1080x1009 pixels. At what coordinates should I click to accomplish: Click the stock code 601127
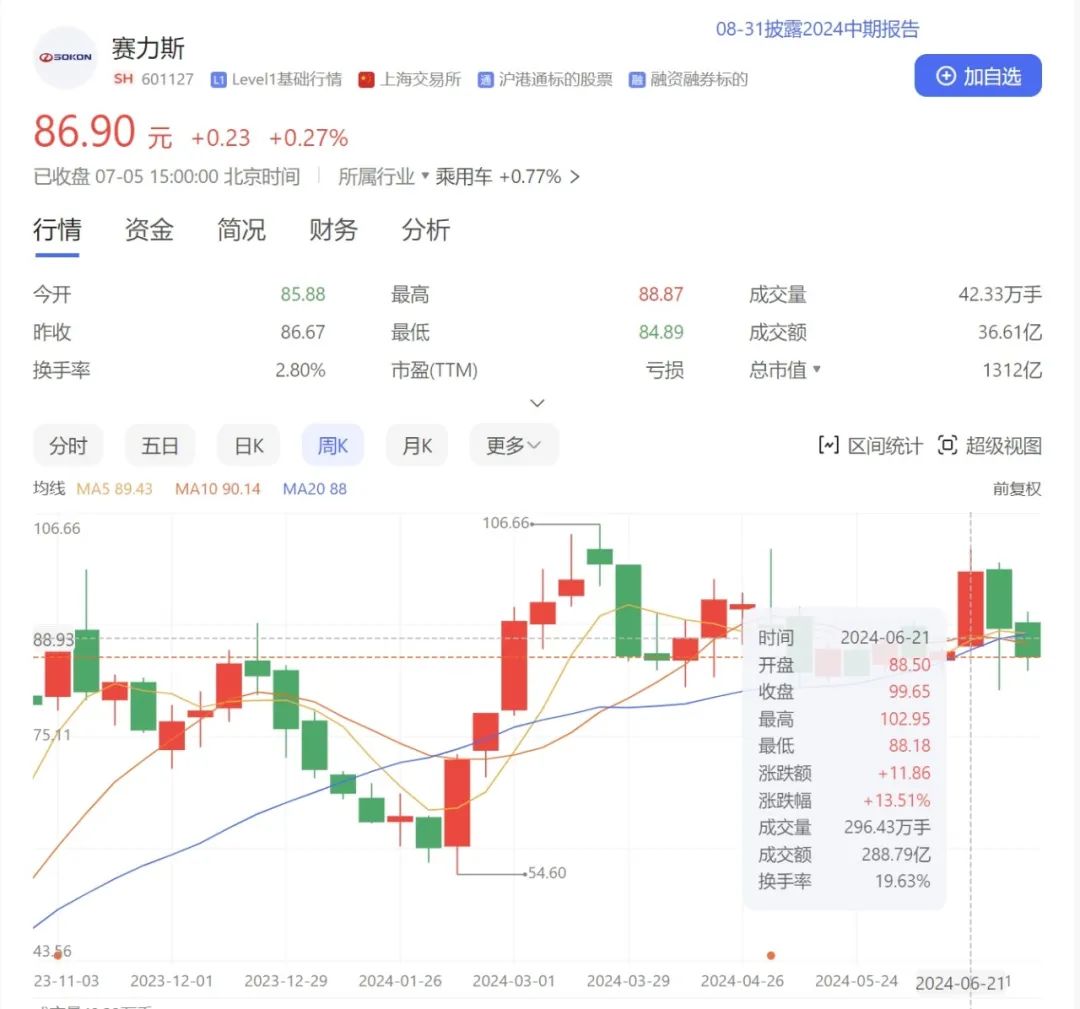click(167, 79)
